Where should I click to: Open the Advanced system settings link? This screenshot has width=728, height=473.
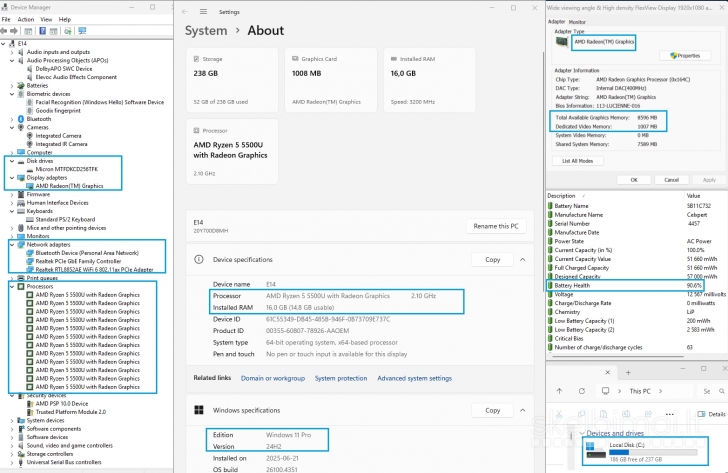coord(414,378)
